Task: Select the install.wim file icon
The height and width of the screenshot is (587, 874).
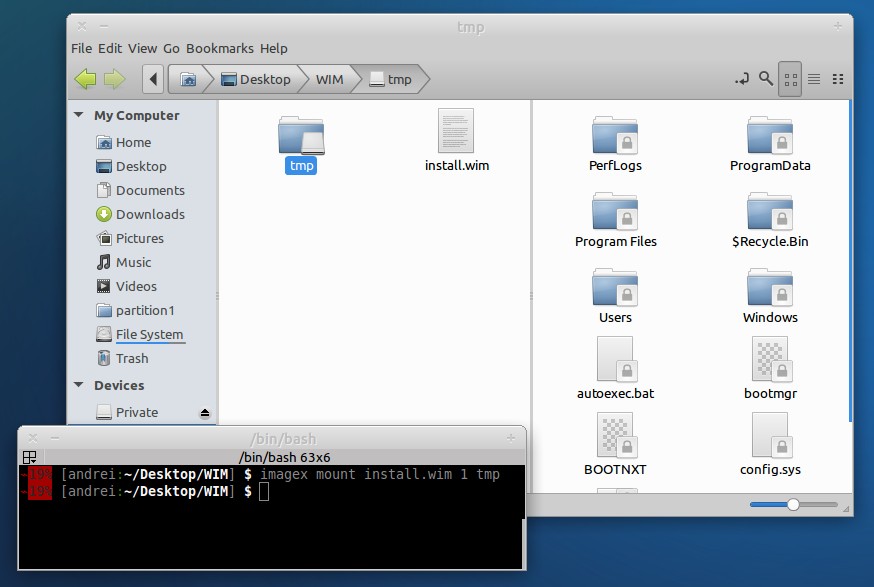Action: click(456, 130)
